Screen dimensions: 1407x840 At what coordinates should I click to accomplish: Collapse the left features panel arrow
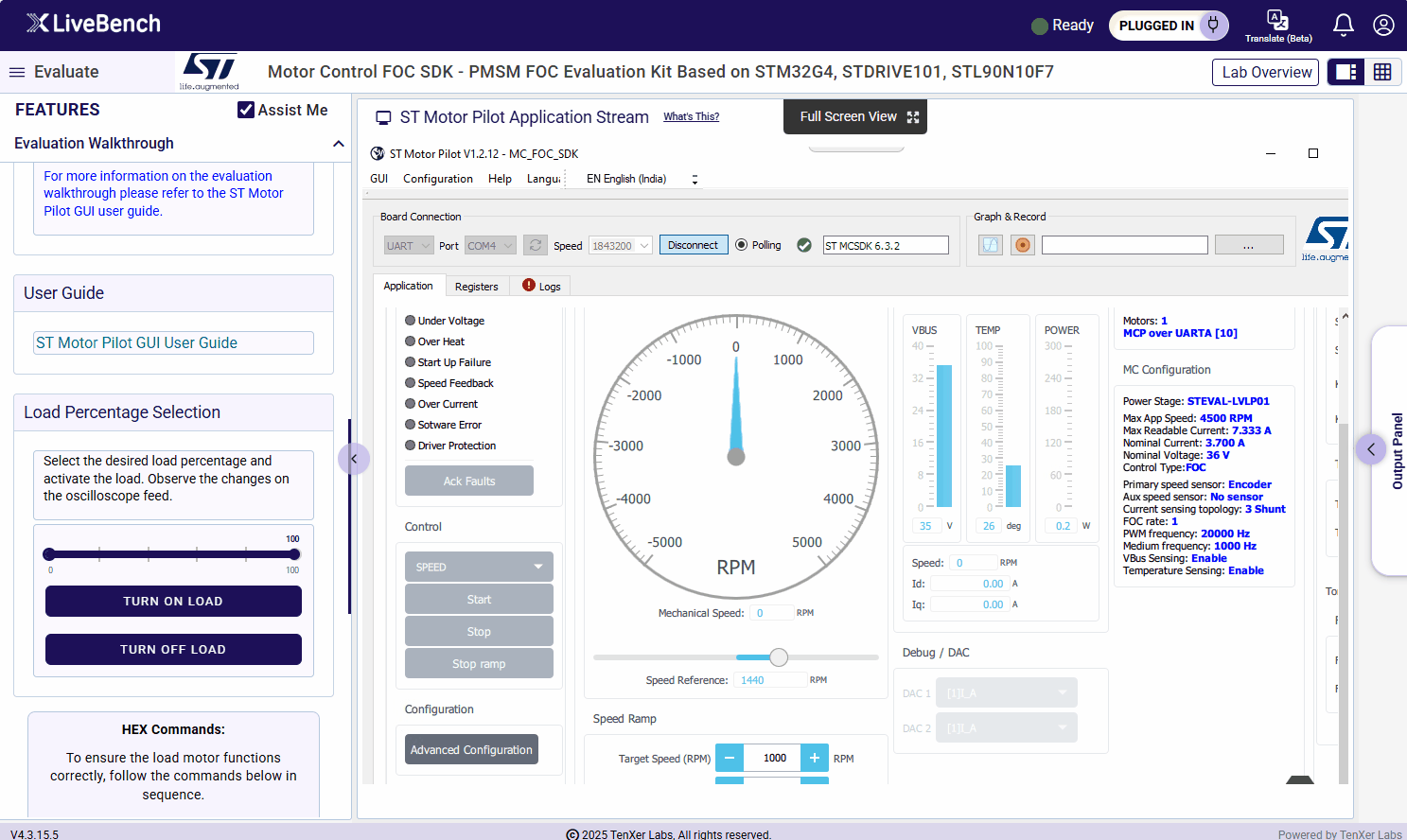(354, 459)
